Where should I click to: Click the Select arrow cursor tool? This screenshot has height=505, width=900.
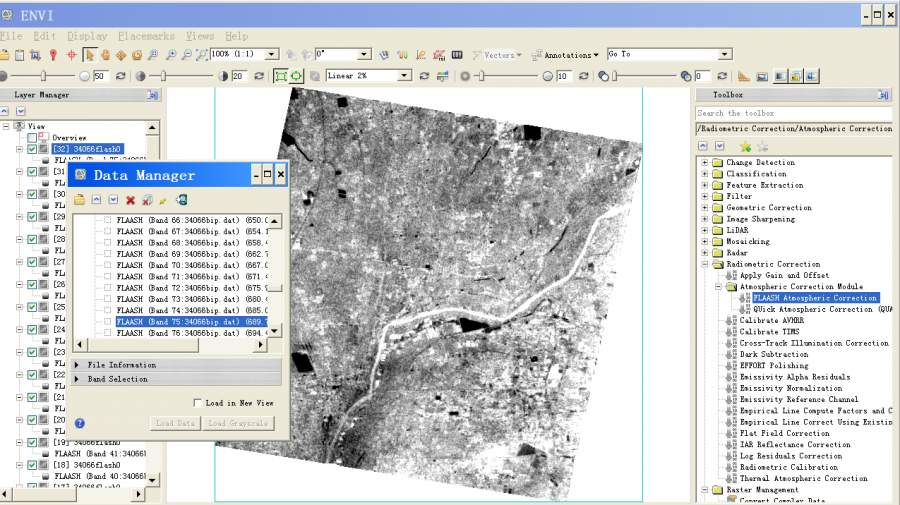[x=89, y=55]
